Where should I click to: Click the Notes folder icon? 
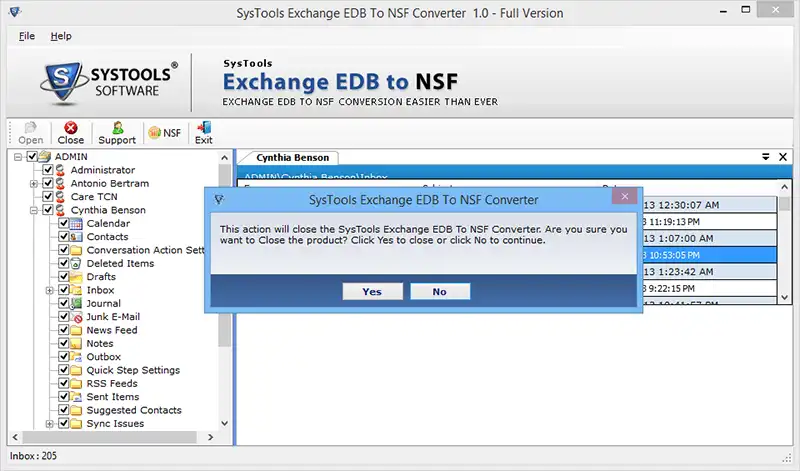76,343
